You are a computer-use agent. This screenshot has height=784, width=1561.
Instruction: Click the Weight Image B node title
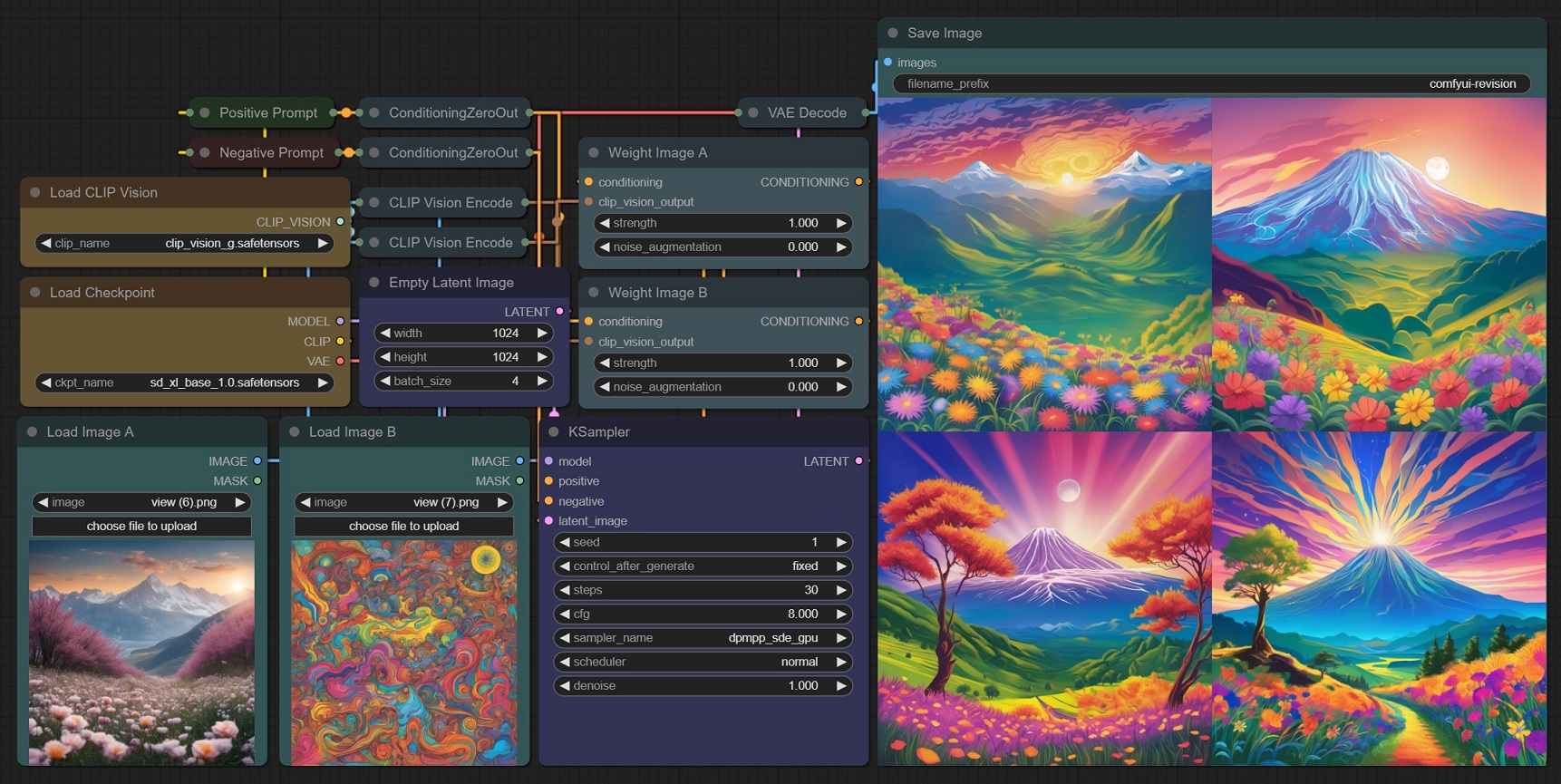657,293
